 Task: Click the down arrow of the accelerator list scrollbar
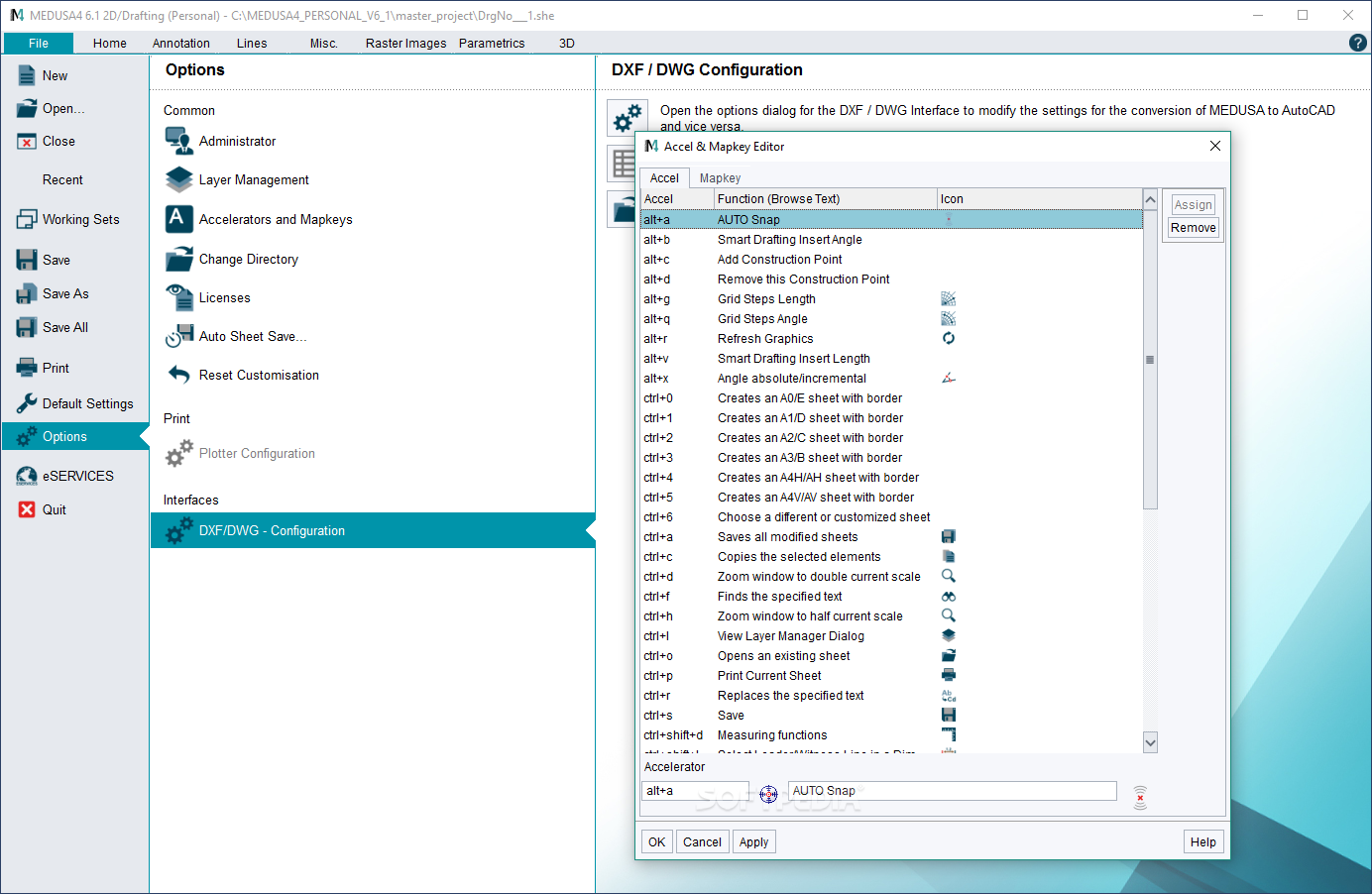1150,742
